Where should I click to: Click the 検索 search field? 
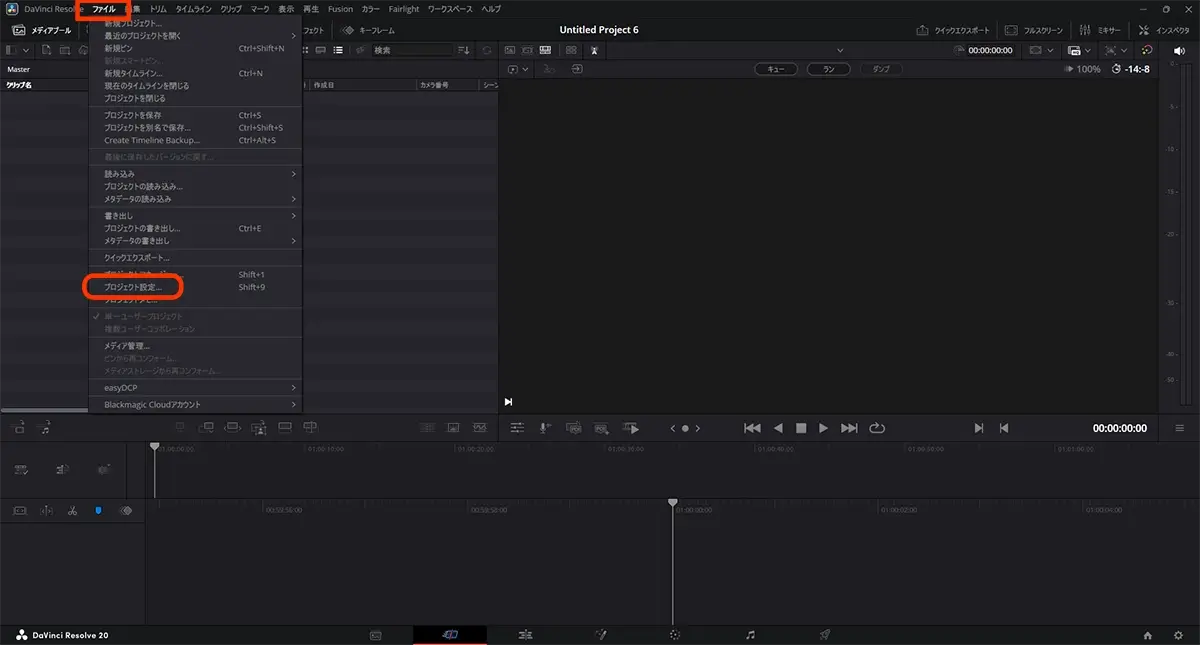click(x=410, y=50)
